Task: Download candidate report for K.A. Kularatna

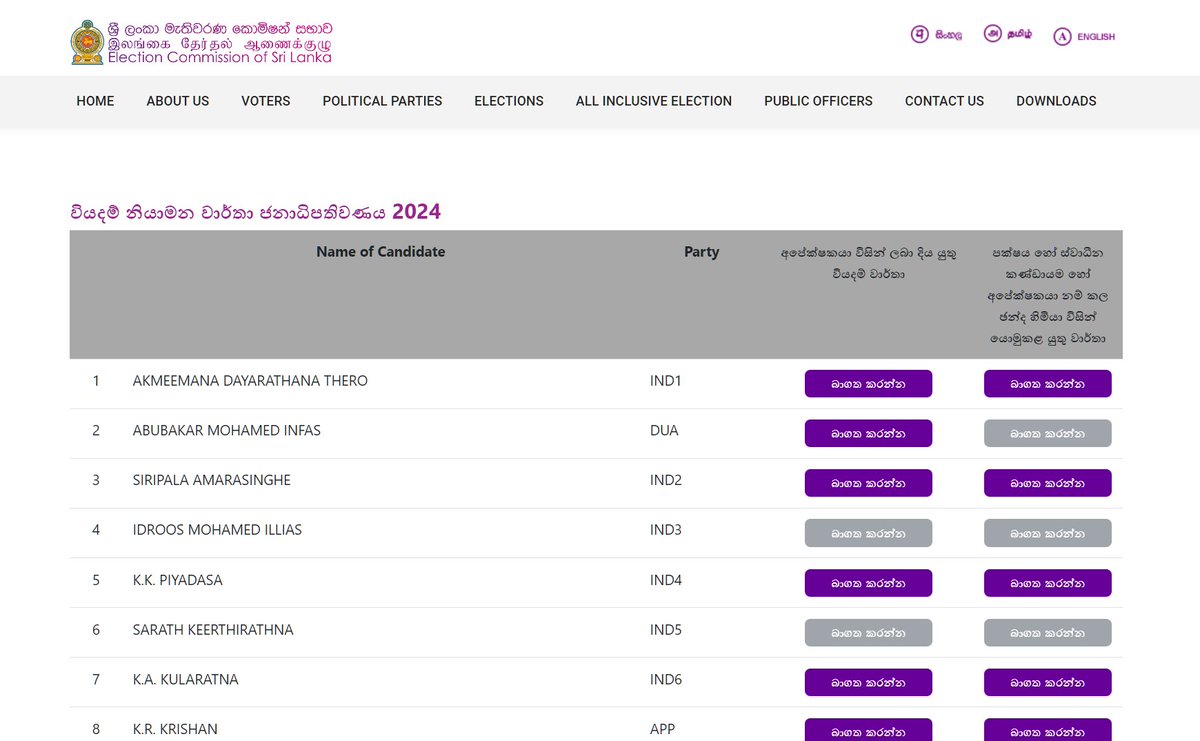Action: (x=868, y=683)
